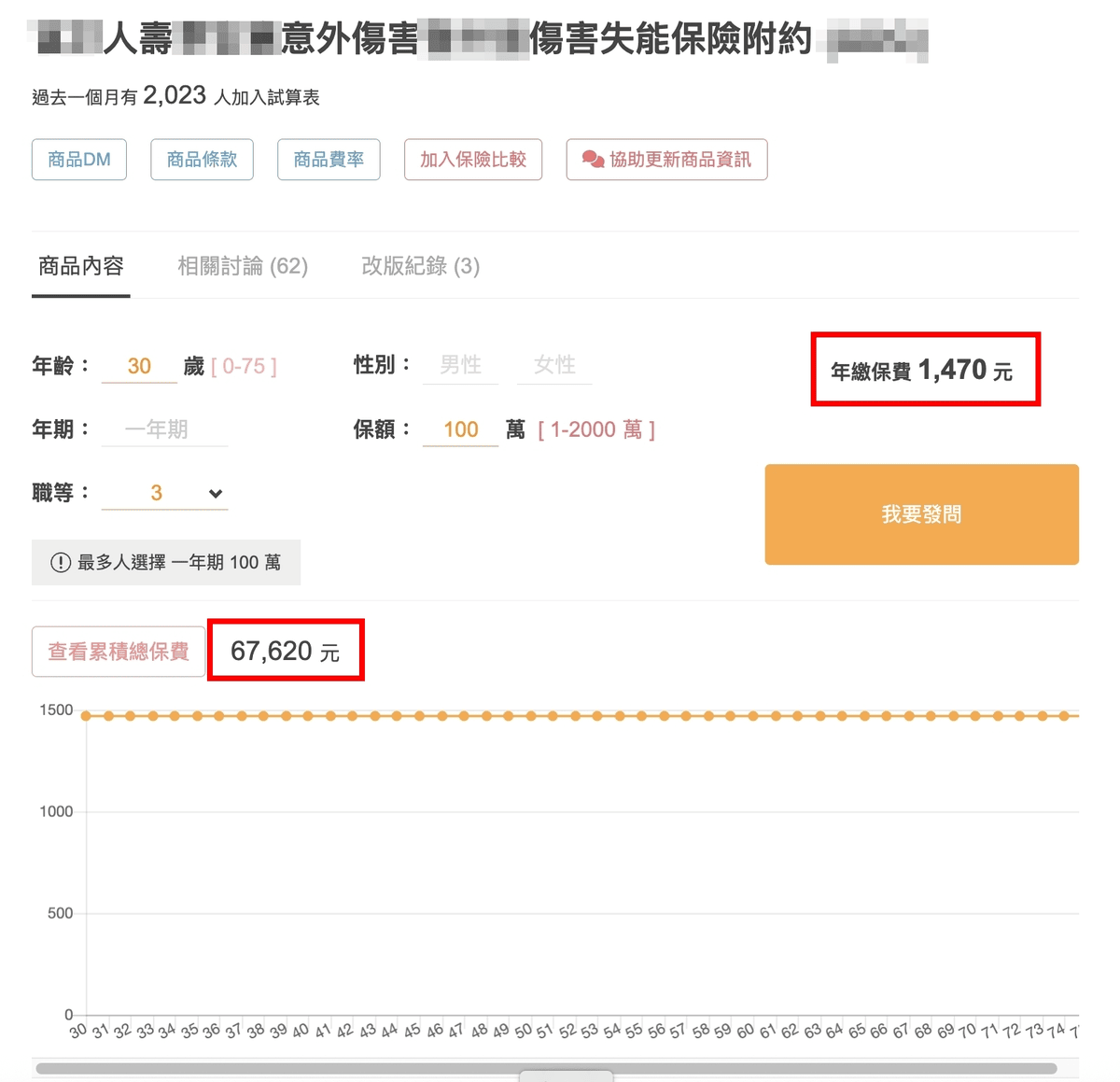Image resolution: width=1120 pixels, height=1082 pixels.
Task: Click the horizontal chart scrollbar
Action: tap(546, 1068)
